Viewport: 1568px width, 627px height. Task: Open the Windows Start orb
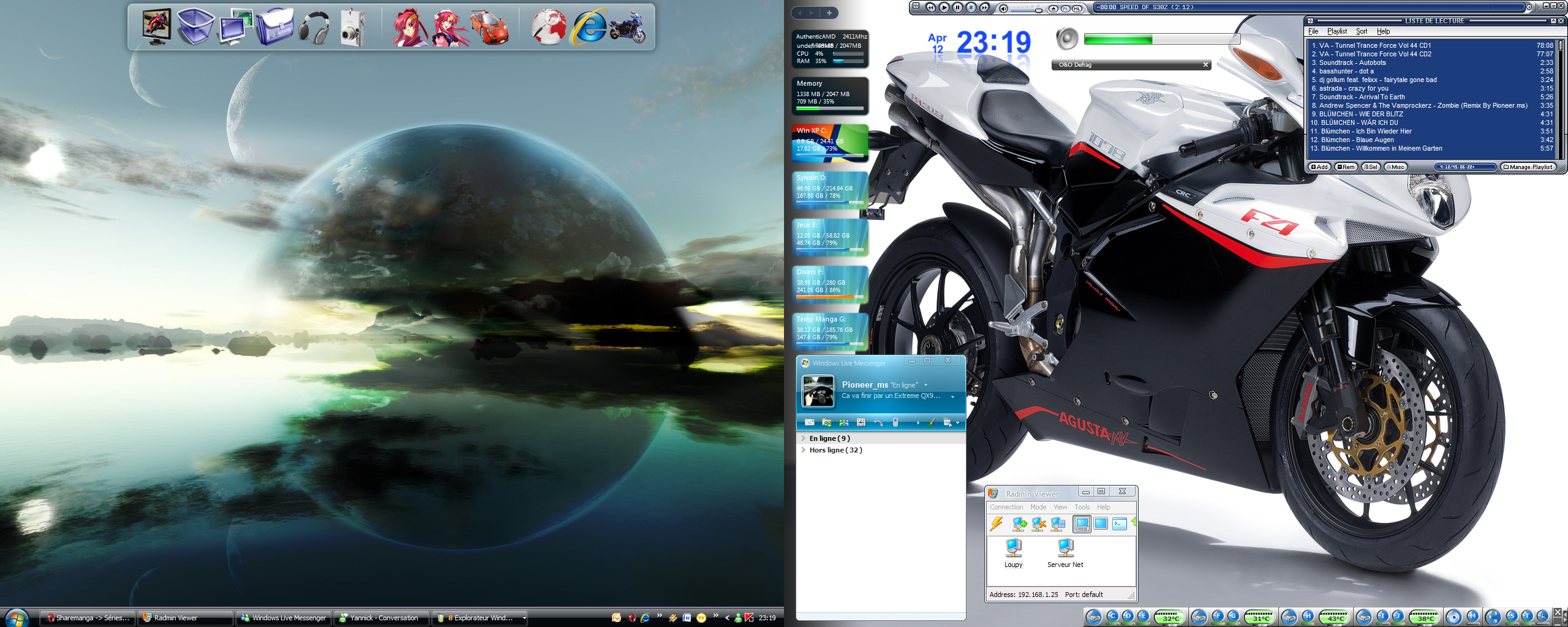tap(17, 618)
